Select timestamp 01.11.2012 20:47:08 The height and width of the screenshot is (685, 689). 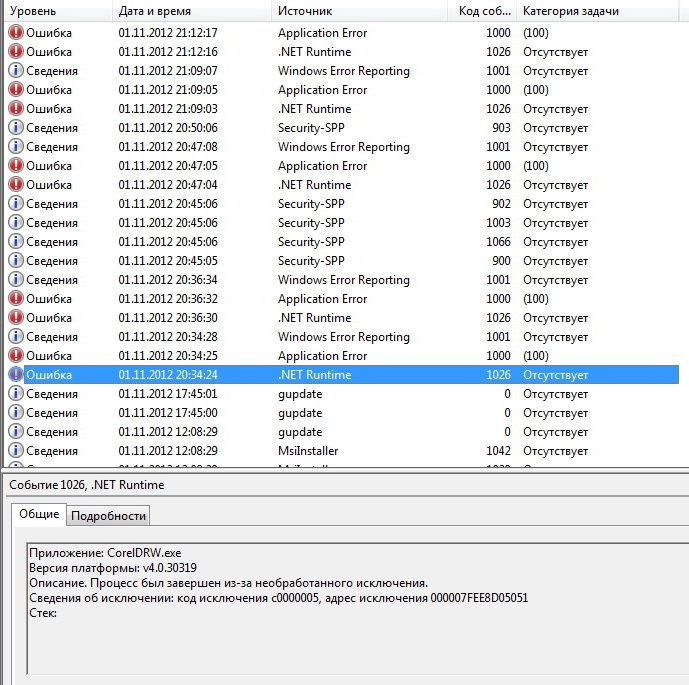pyautogui.click(x=168, y=147)
